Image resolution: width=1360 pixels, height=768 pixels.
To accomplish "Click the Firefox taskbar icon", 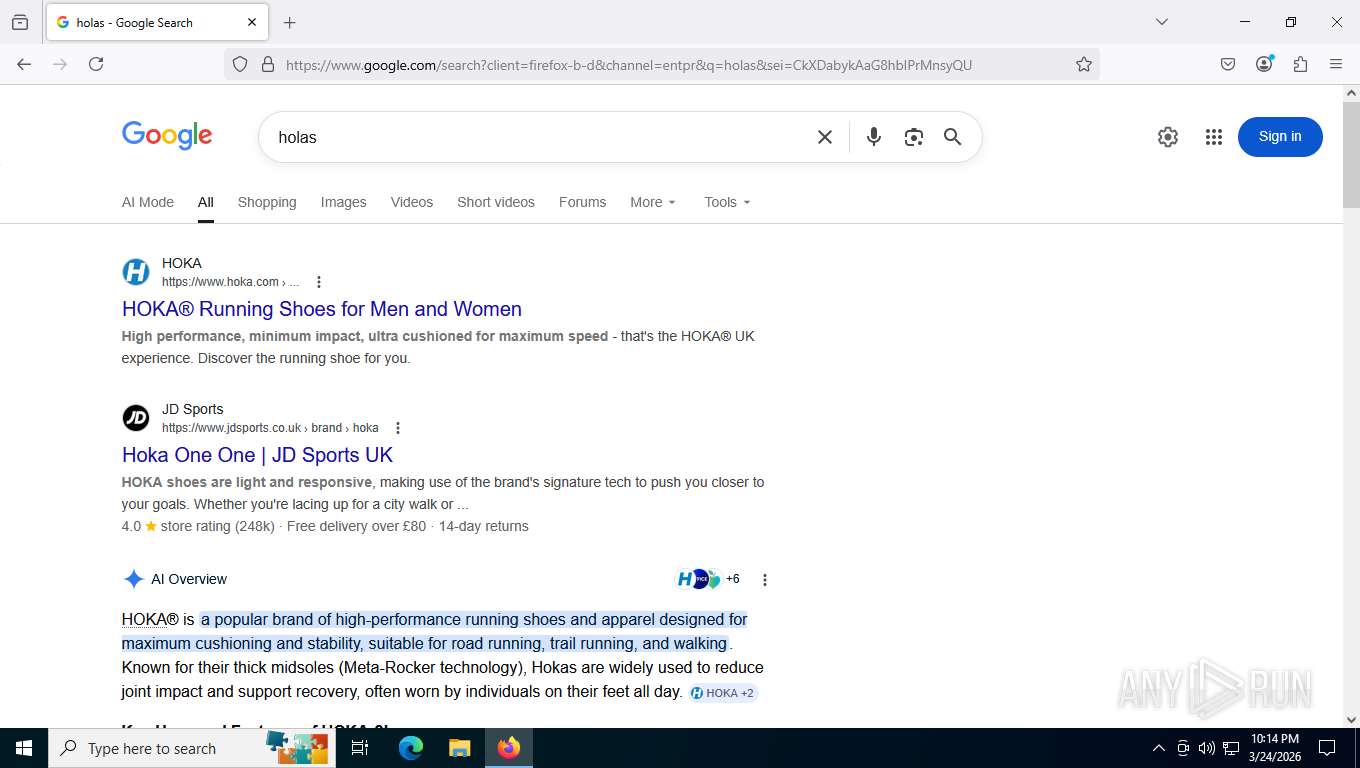I will (x=509, y=748).
